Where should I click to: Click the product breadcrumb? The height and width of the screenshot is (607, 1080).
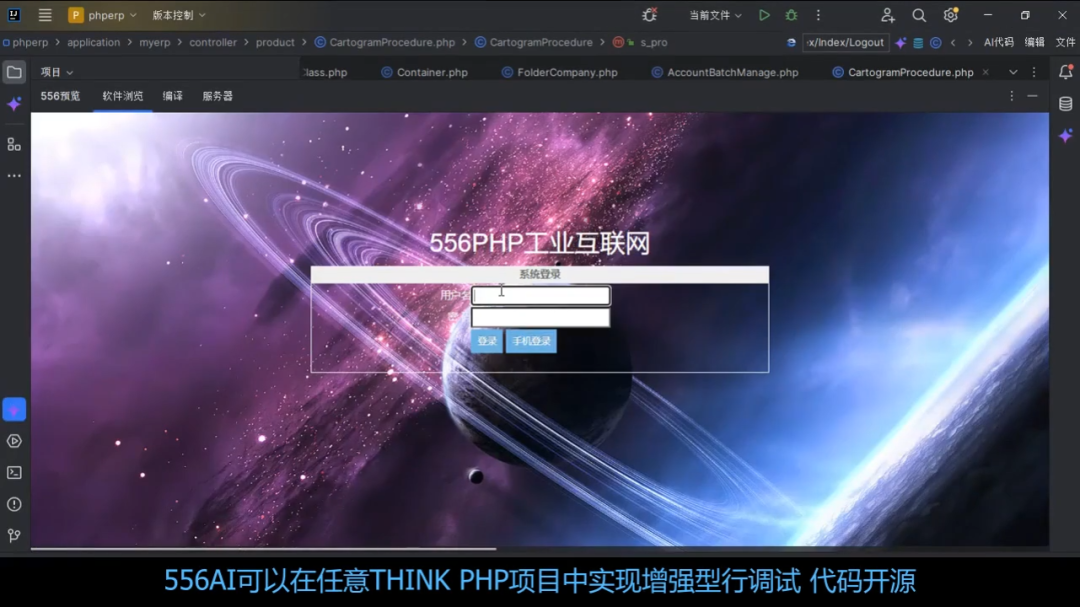click(x=275, y=42)
